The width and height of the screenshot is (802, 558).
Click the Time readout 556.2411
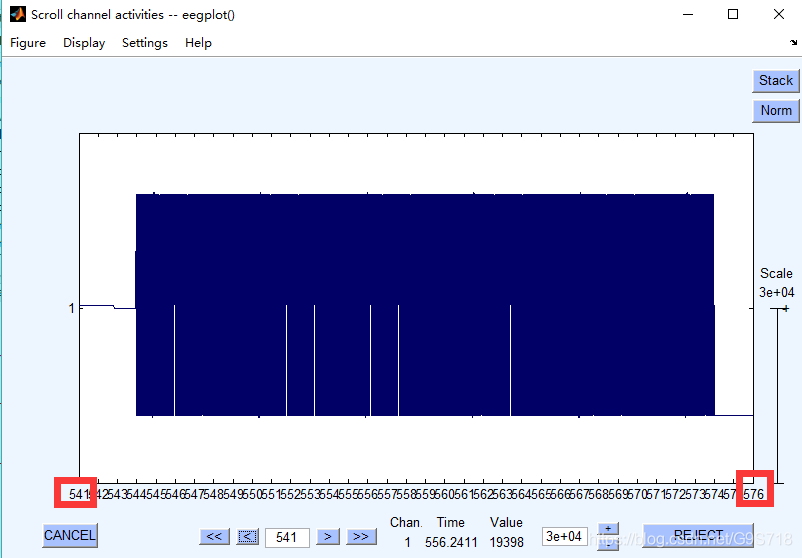point(451,542)
